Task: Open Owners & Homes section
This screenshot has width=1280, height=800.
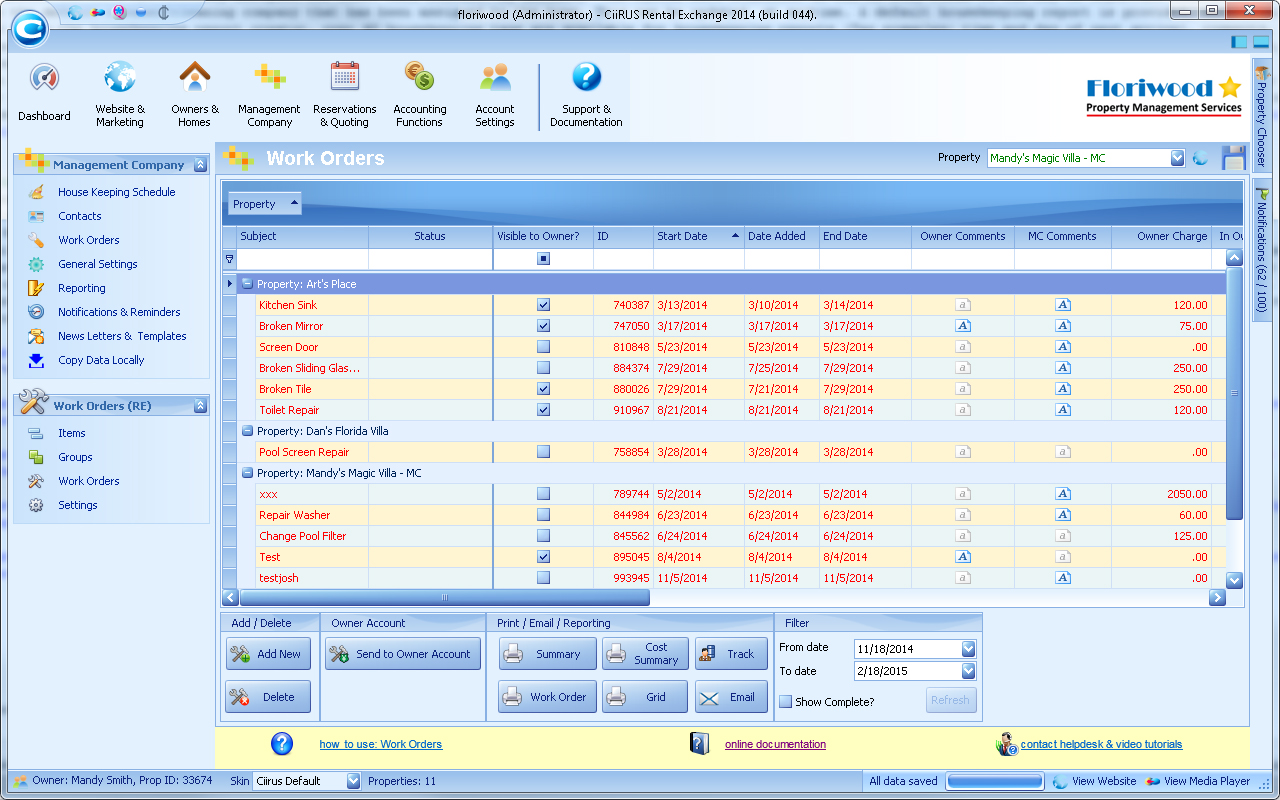Action: 195,93
